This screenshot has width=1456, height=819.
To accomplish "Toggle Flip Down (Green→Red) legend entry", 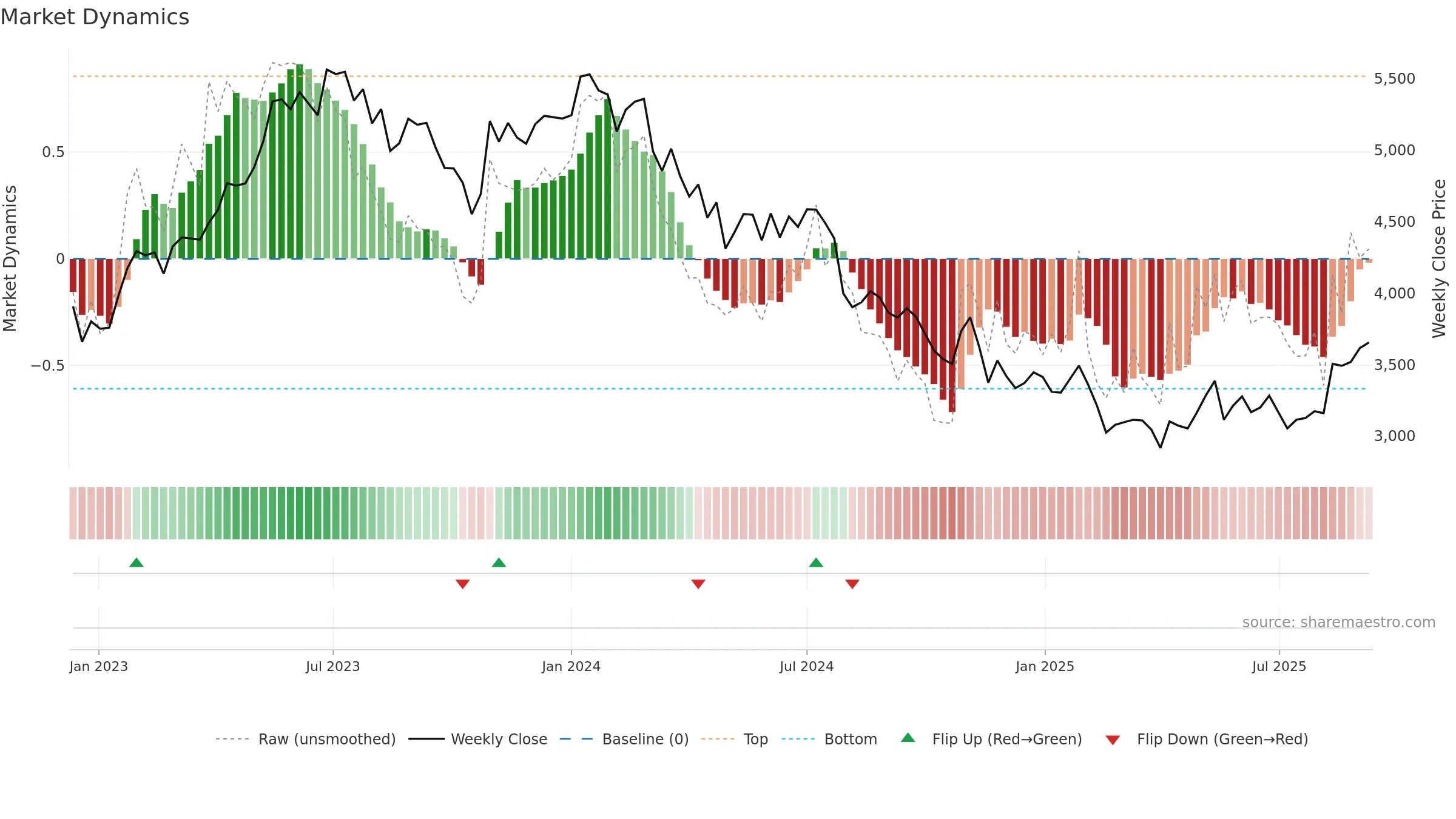I will pos(1206,739).
